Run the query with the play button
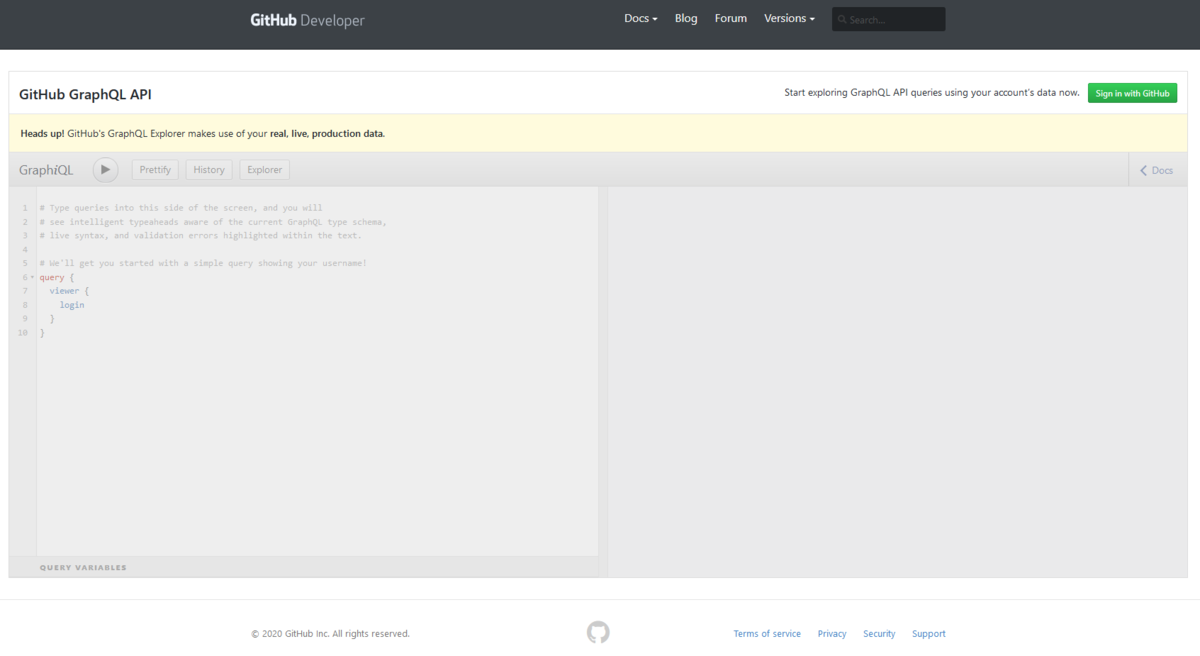 tap(105, 170)
